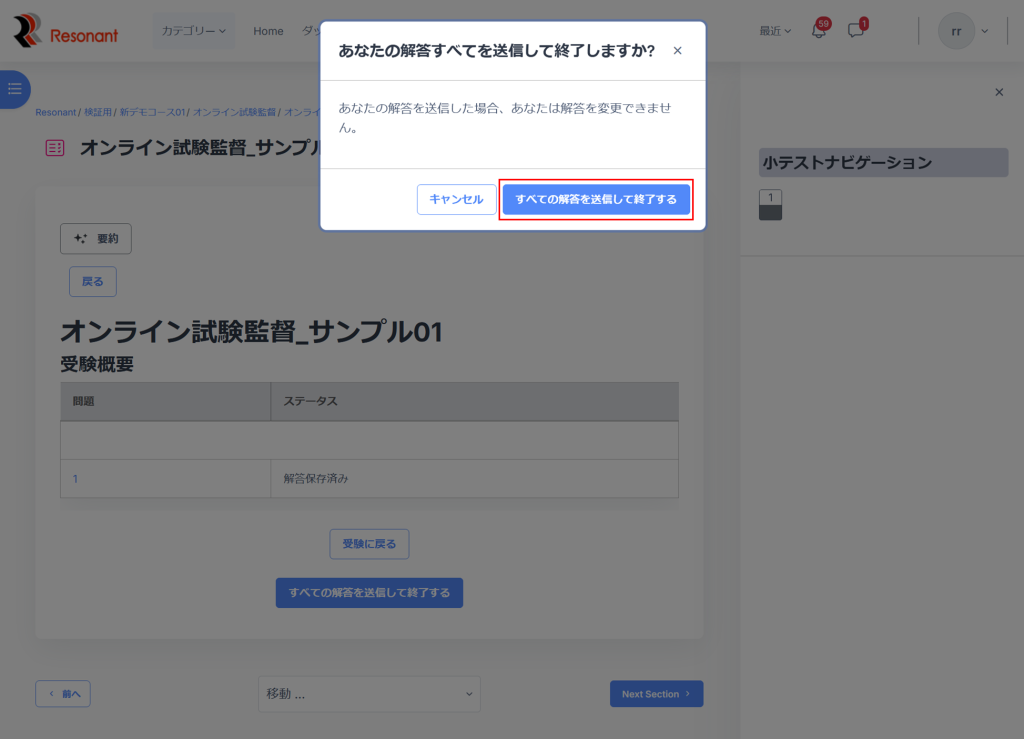This screenshot has height=739, width=1024.
Task: Click the Resonant logo
Action: pyautogui.click(x=66, y=31)
